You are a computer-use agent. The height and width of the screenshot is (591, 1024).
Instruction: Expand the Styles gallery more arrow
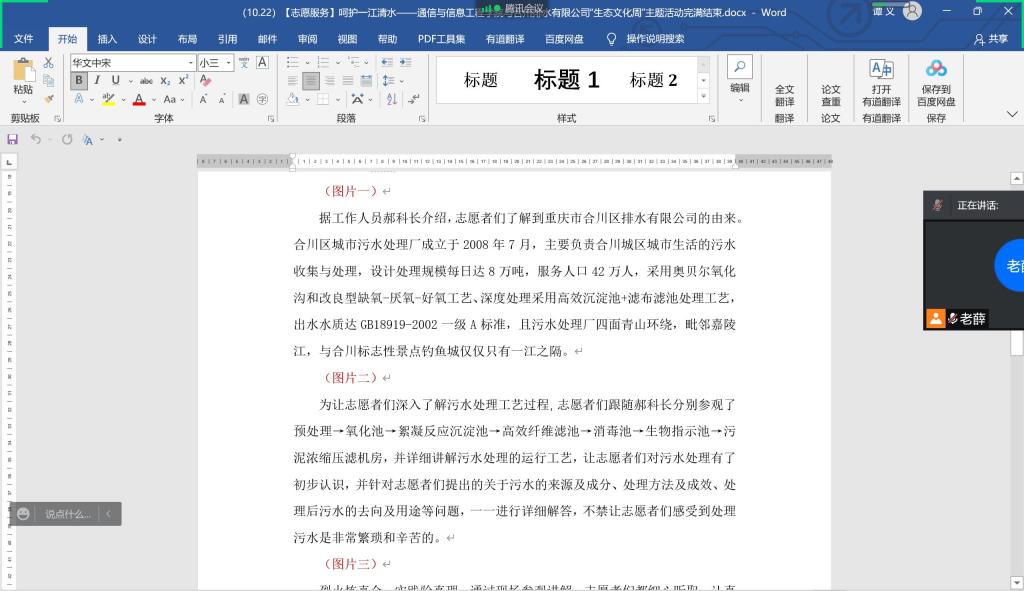[x=703, y=96]
